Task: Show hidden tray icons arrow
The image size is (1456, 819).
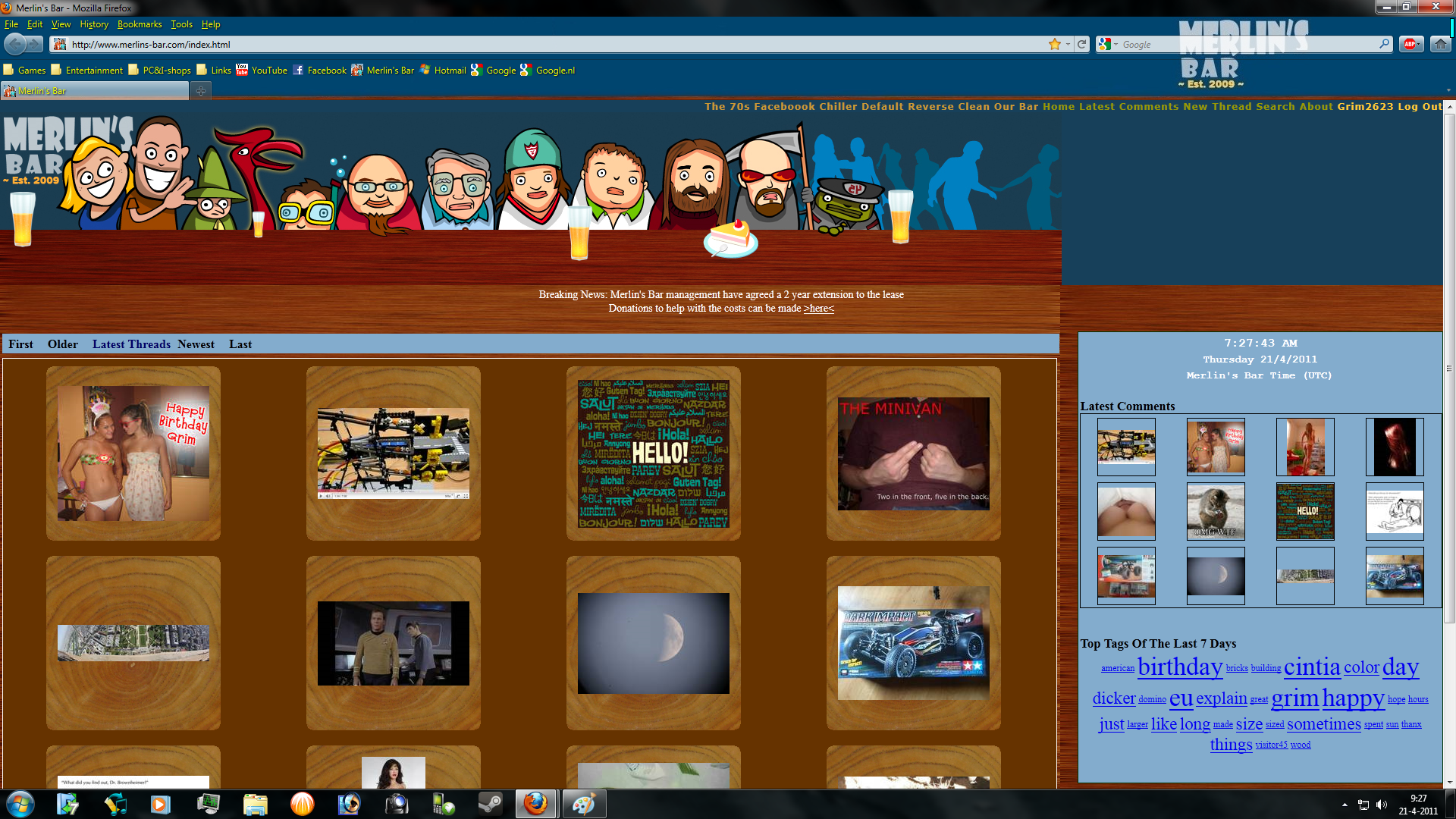Action: [x=1345, y=805]
